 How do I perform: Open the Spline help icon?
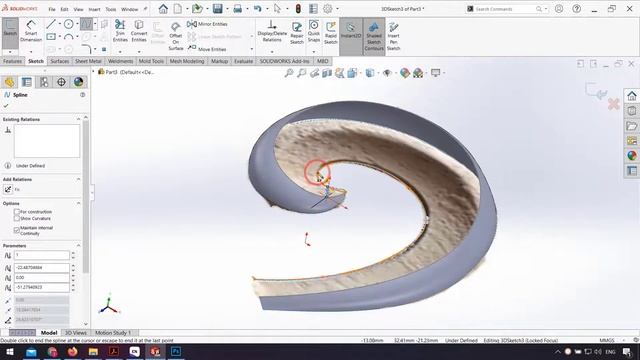[x=82, y=95]
